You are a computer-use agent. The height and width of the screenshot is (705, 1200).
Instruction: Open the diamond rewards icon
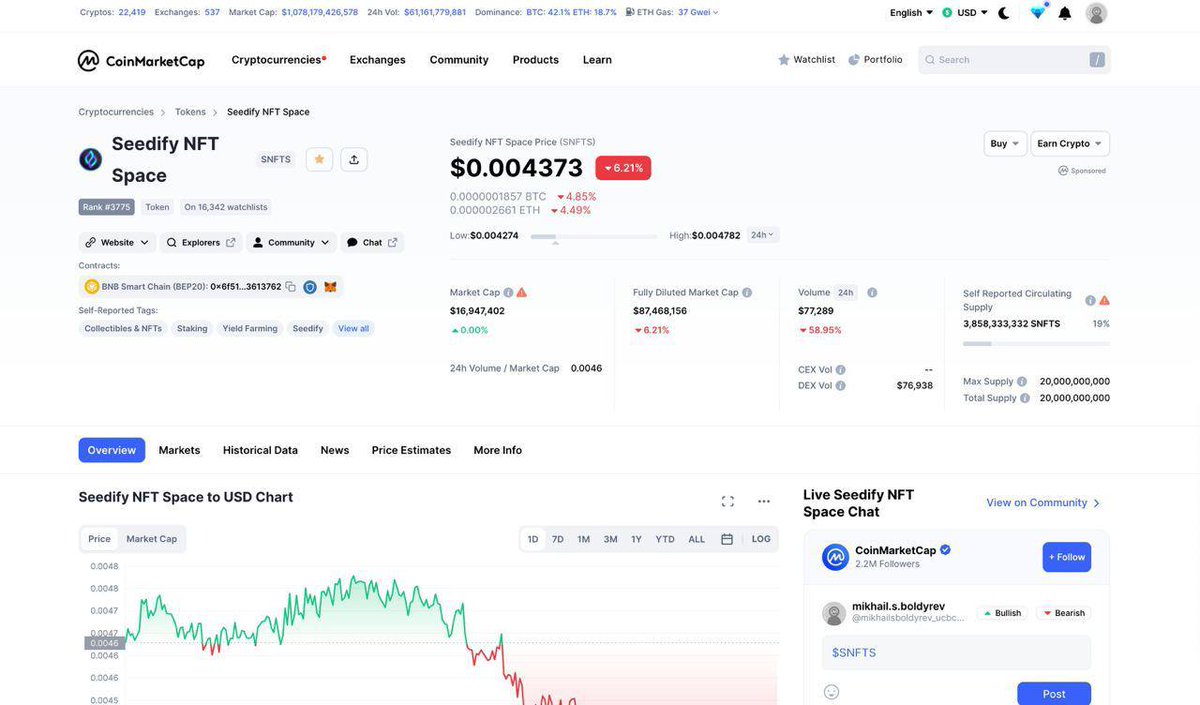[x=1038, y=12]
